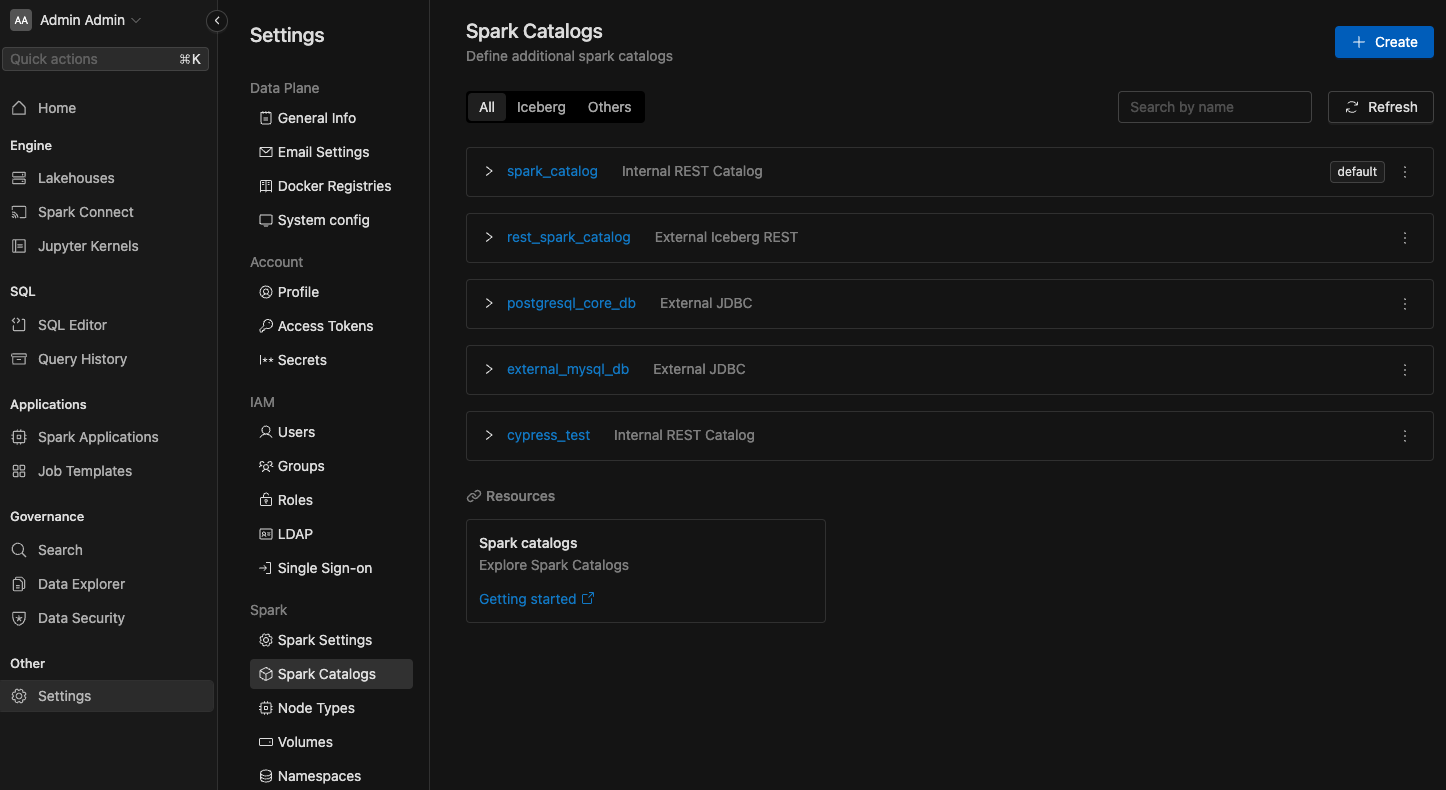This screenshot has width=1446, height=790.
Task: Open the postgresql_core_db link
Action: pyautogui.click(x=571, y=303)
